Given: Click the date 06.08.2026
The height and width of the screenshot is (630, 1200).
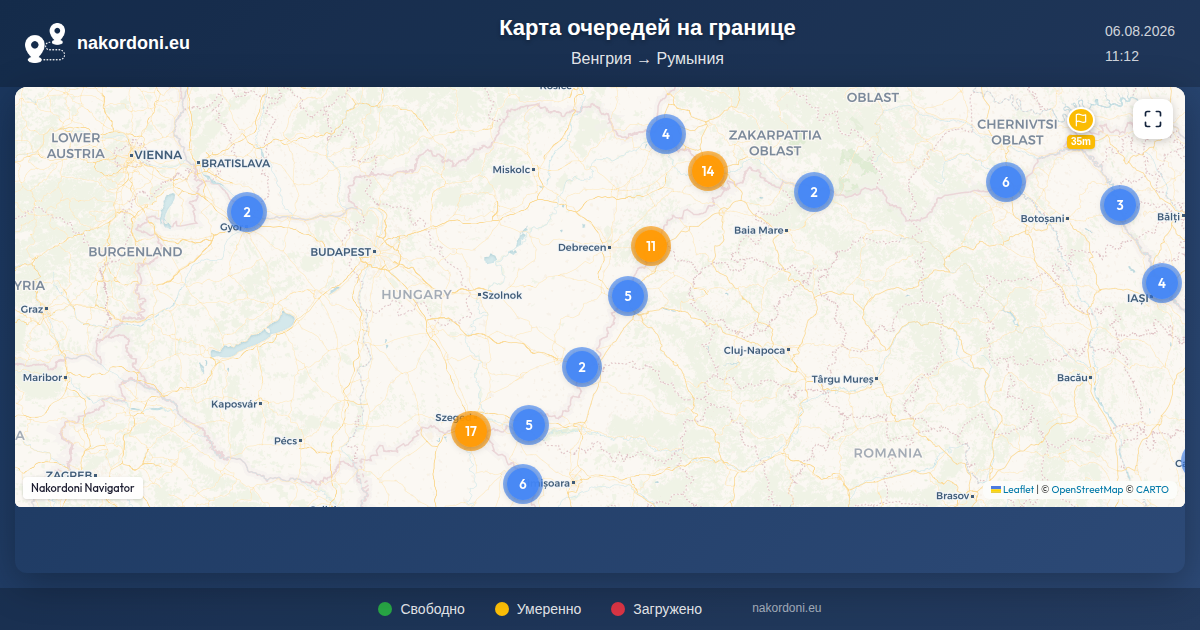Looking at the screenshot, I should click(x=1140, y=31).
